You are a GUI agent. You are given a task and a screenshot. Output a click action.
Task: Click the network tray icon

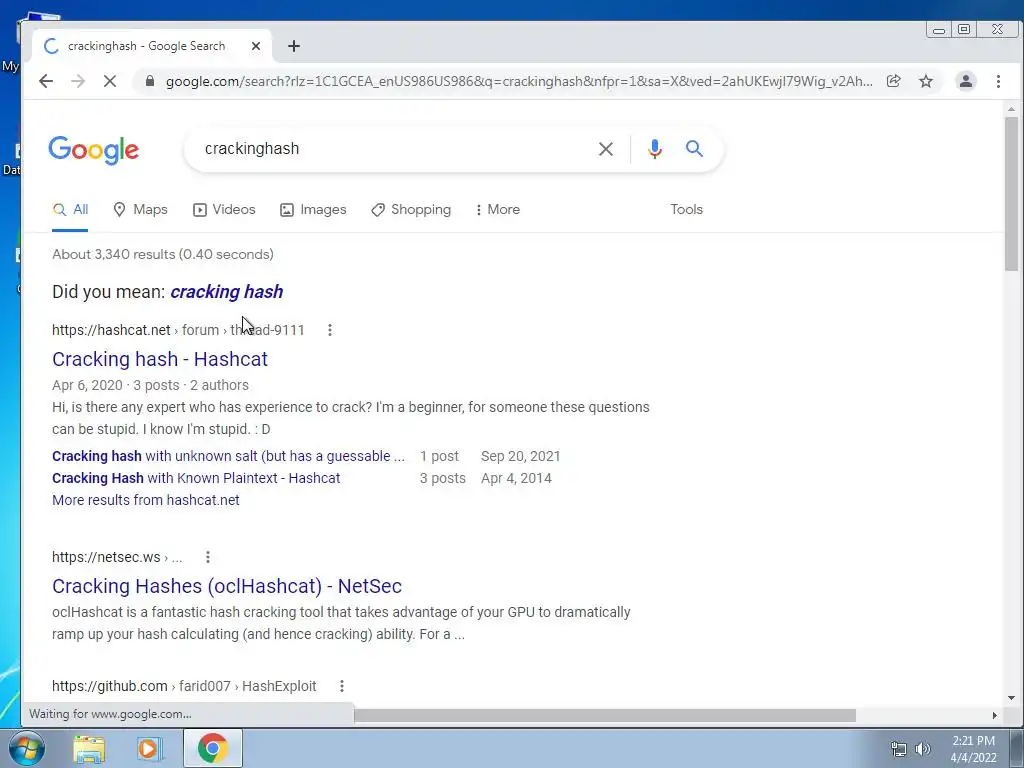[x=899, y=749]
